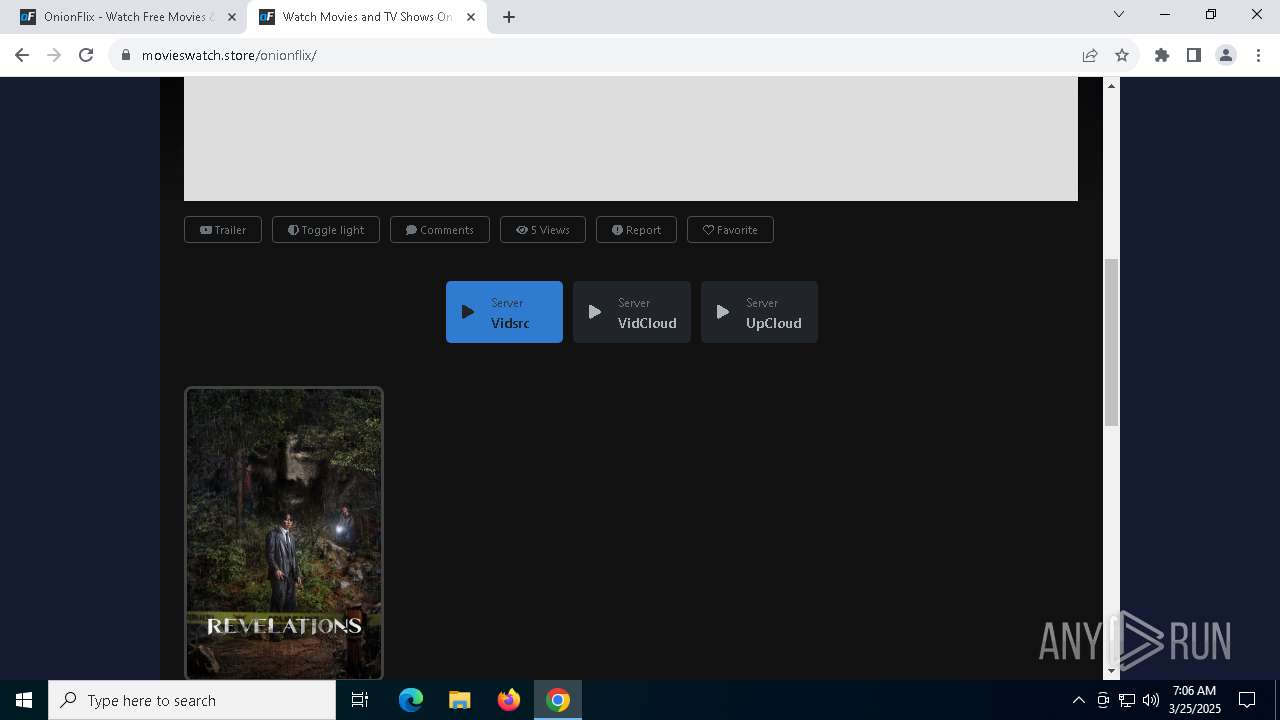Viewport: 1280px width, 720px height.
Task: Launch Microsoft Edge from taskbar
Action: click(411, 700)
